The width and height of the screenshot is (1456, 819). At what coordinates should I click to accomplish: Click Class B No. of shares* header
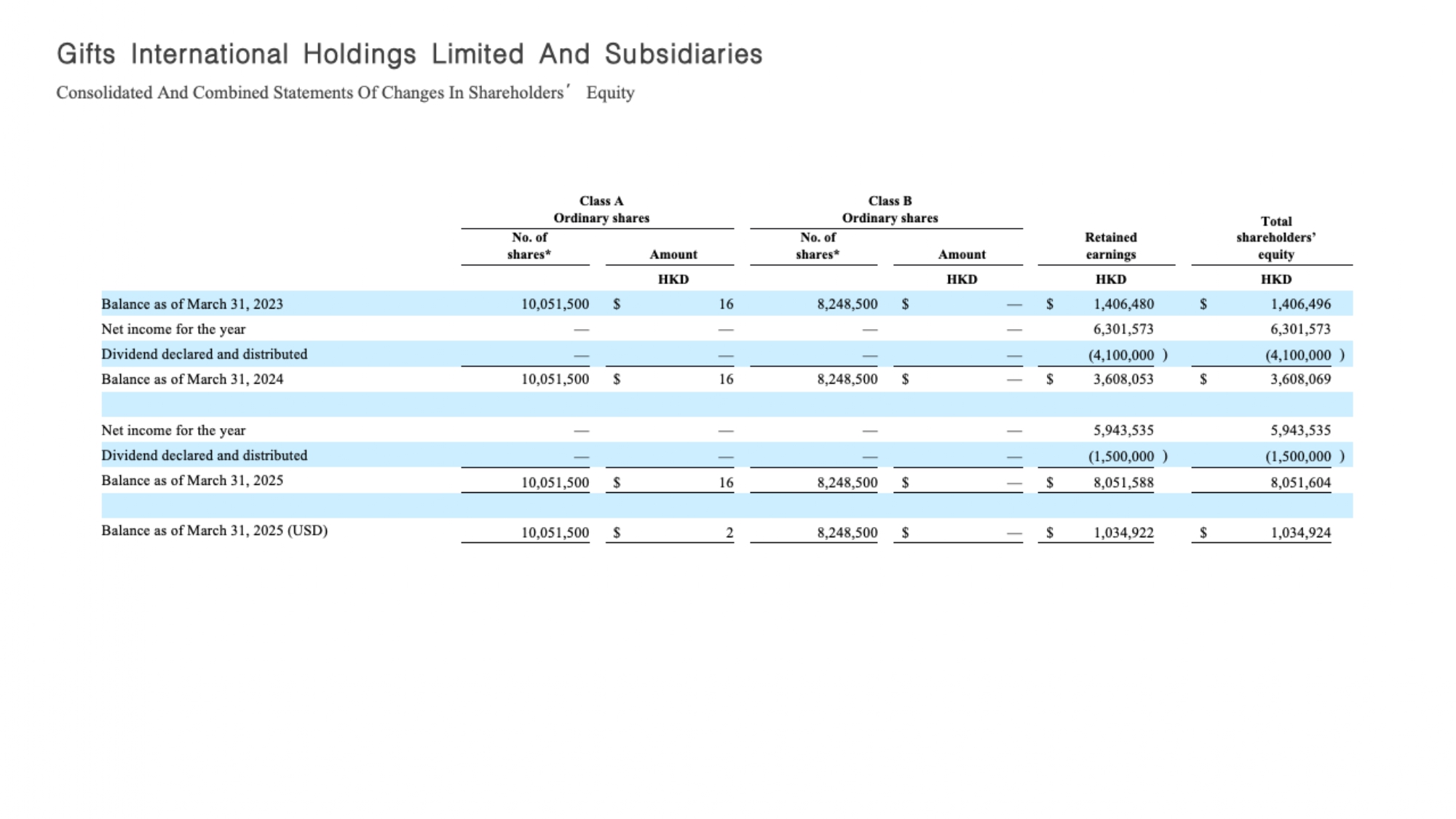point(818,246)
